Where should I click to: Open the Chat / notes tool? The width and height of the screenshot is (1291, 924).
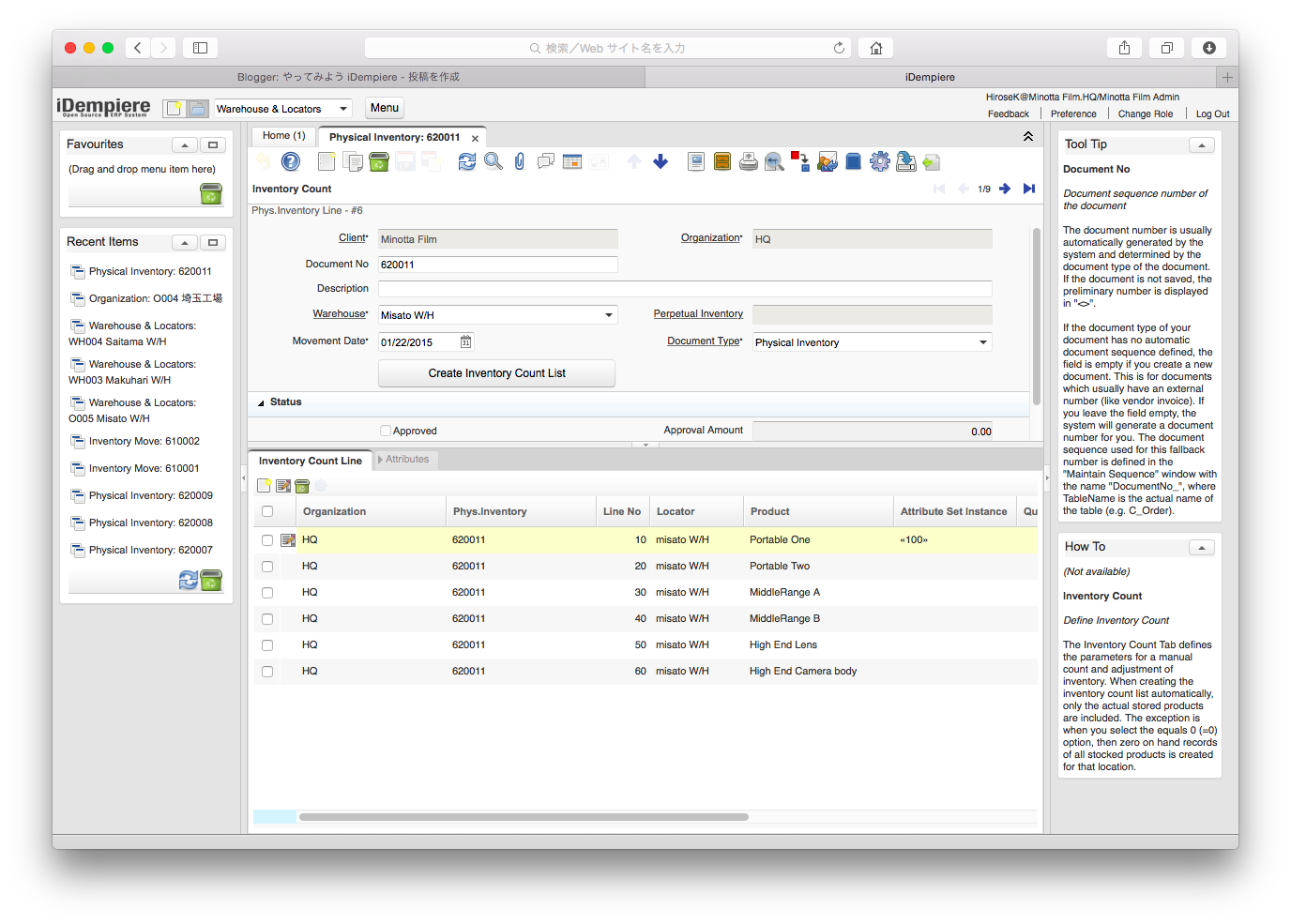click(x=545, y=161)
